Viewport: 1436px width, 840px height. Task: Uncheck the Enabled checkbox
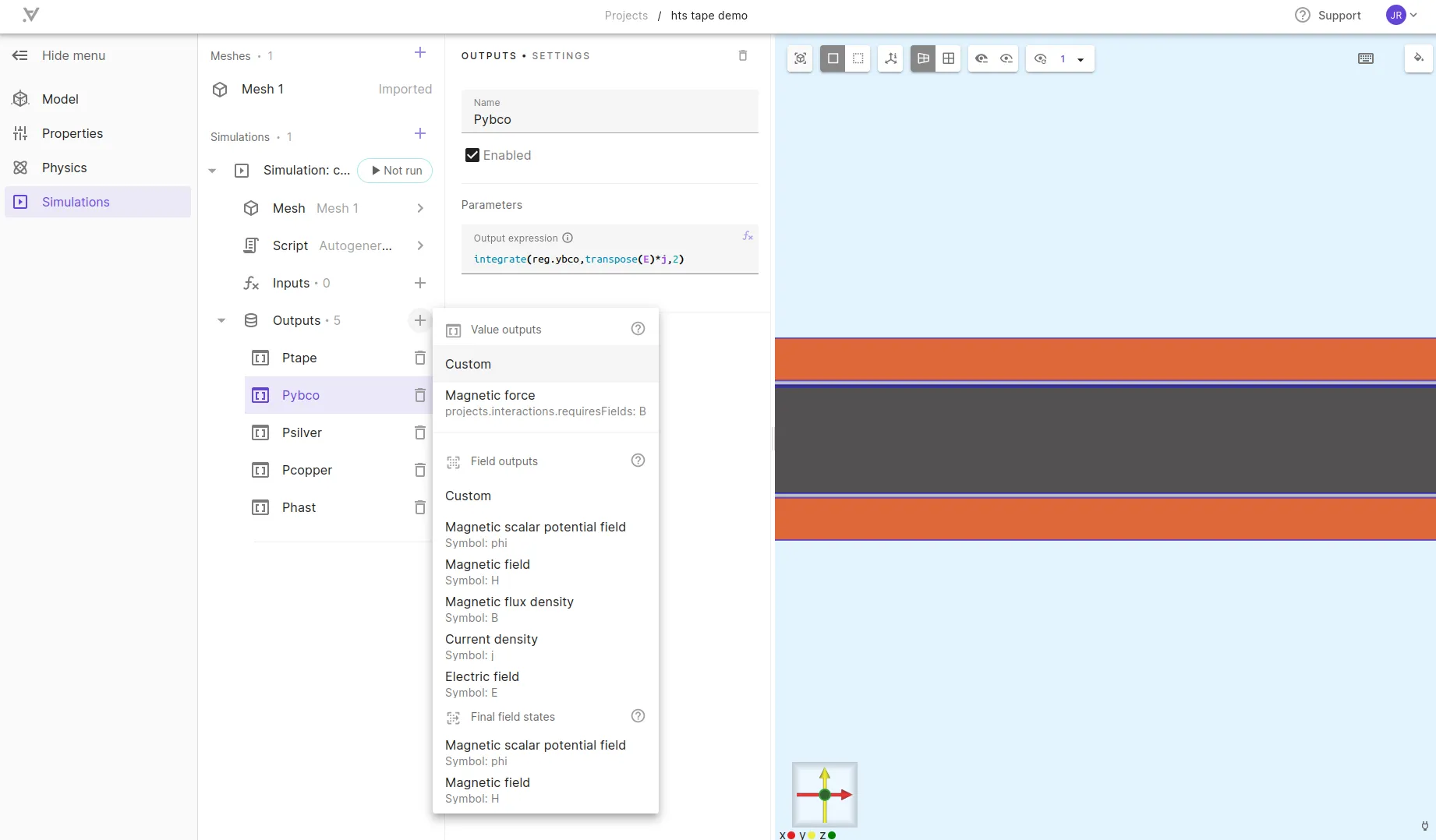pyautogui.click(x=472, y=155)
